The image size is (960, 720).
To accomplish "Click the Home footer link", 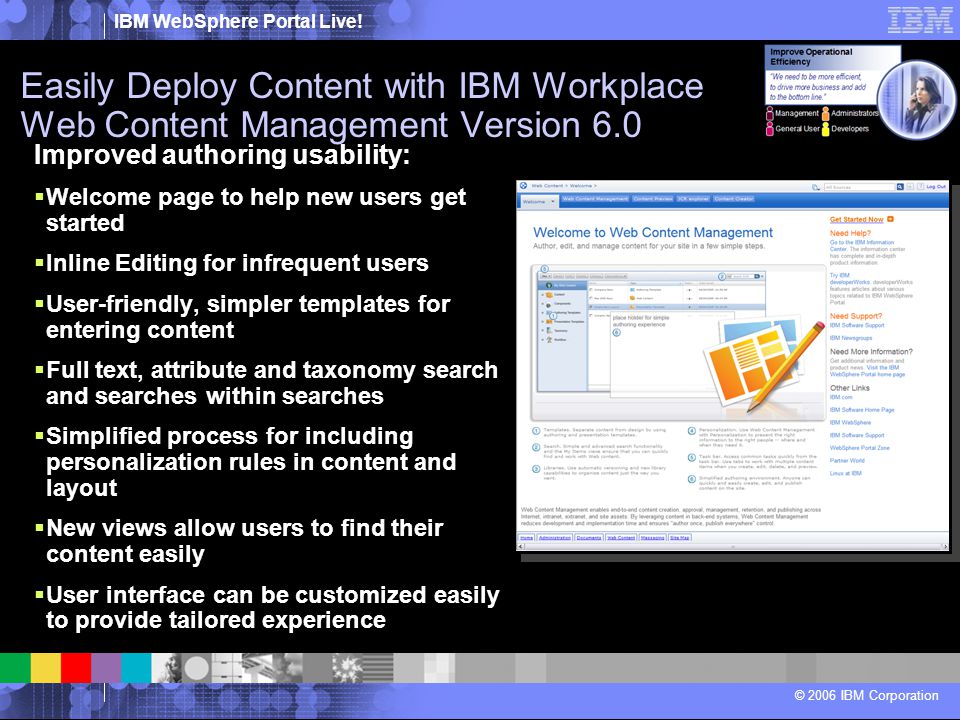I will click(527, 538).
